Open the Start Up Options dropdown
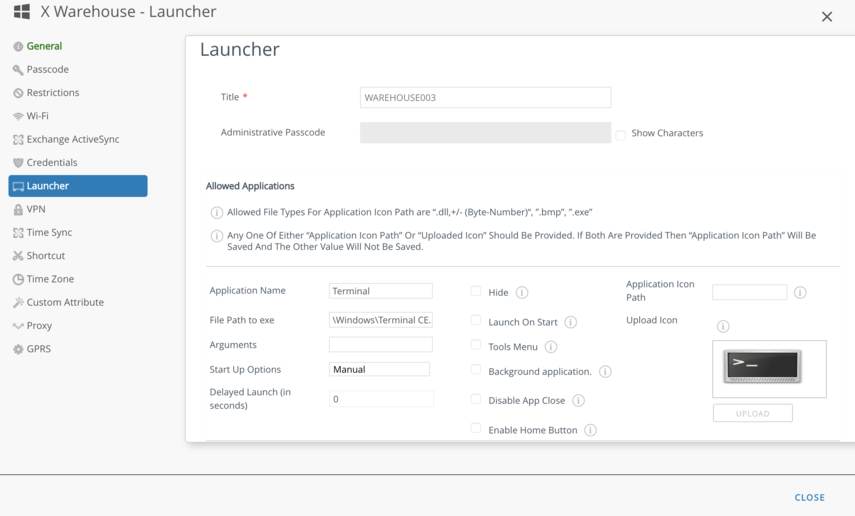Image resolution: width=855 pixels, height=516 pixels. tap(379, 369)
